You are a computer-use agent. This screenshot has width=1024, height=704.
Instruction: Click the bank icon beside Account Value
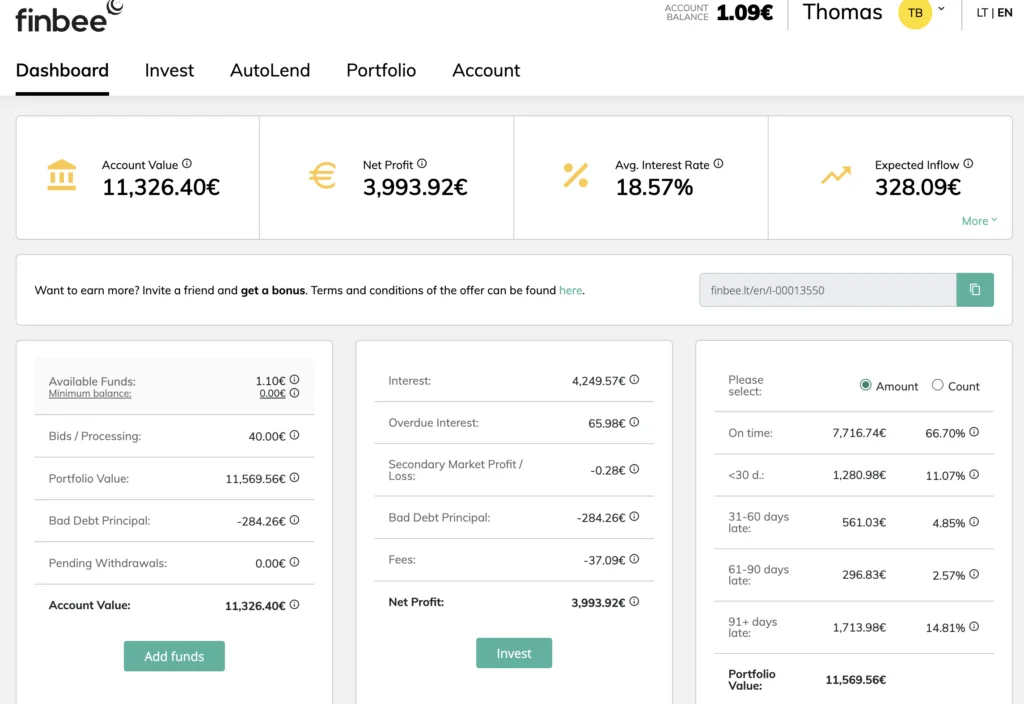[x=60, y=176]
